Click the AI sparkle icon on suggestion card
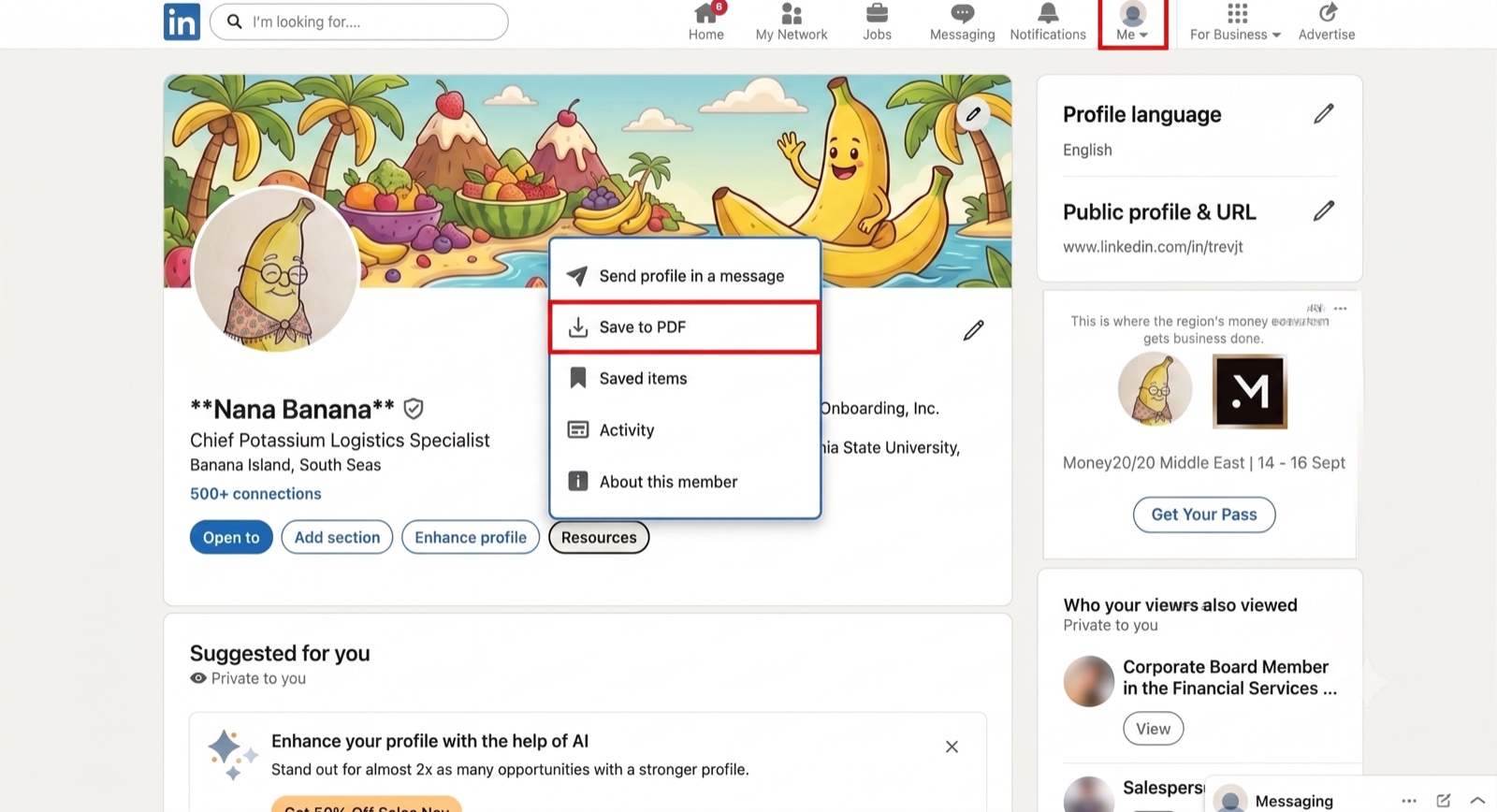 231,754
